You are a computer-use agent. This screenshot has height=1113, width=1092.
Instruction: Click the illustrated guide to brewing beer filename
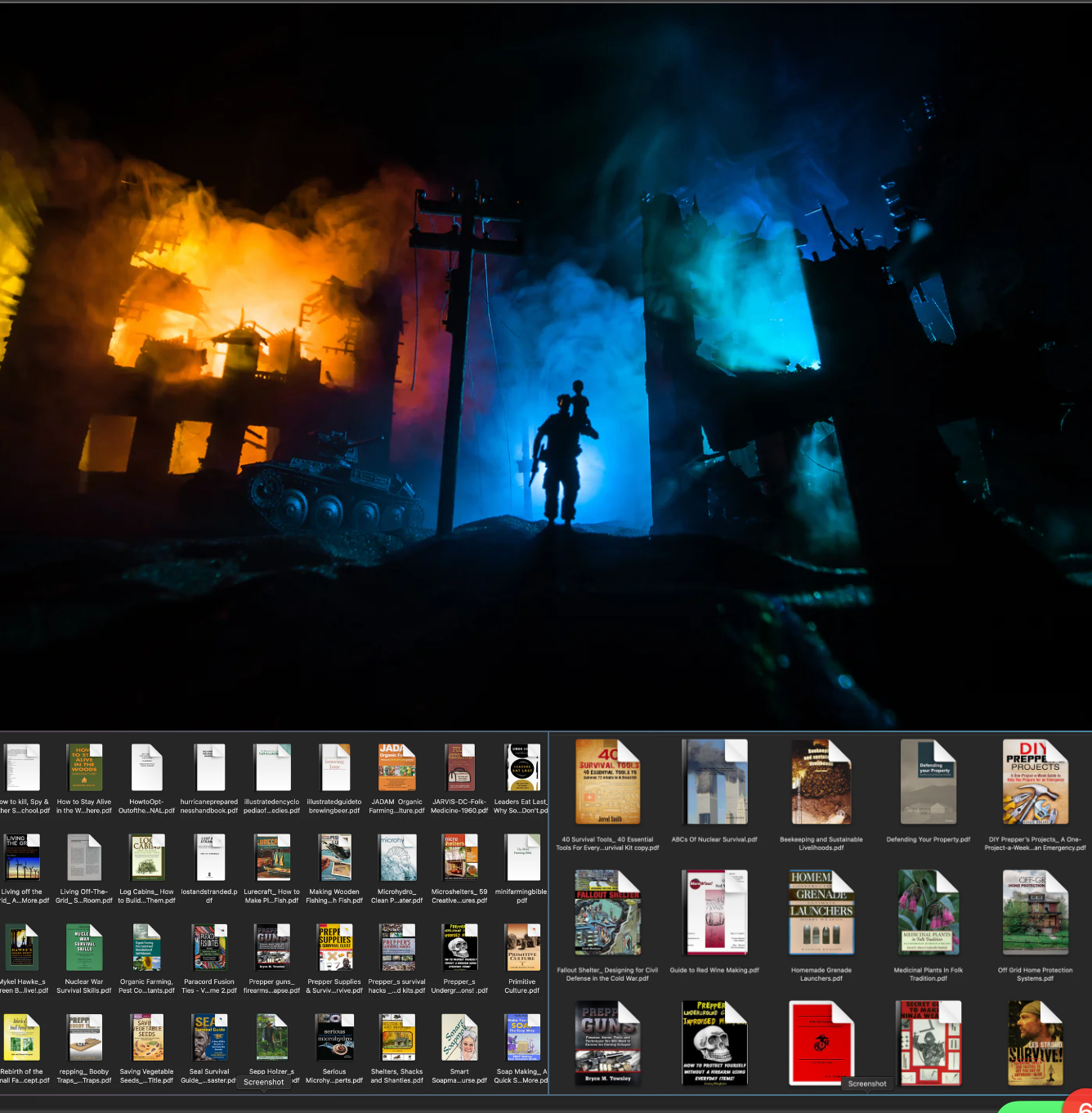[x=334, y=807]
